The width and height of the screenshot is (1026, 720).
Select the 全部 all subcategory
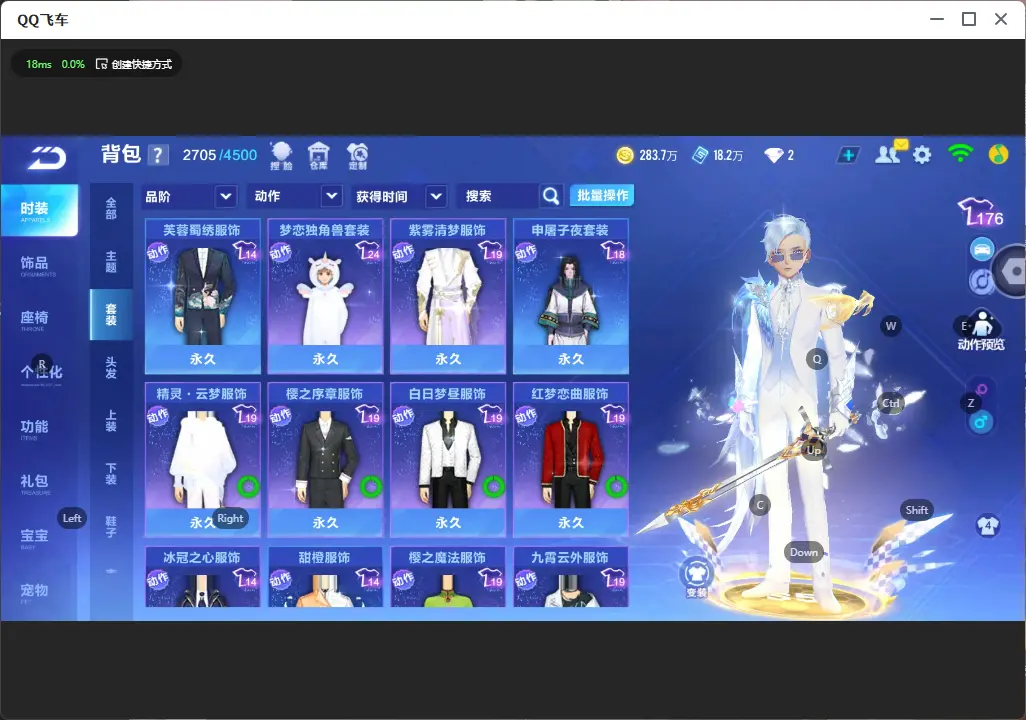point(111,208)
